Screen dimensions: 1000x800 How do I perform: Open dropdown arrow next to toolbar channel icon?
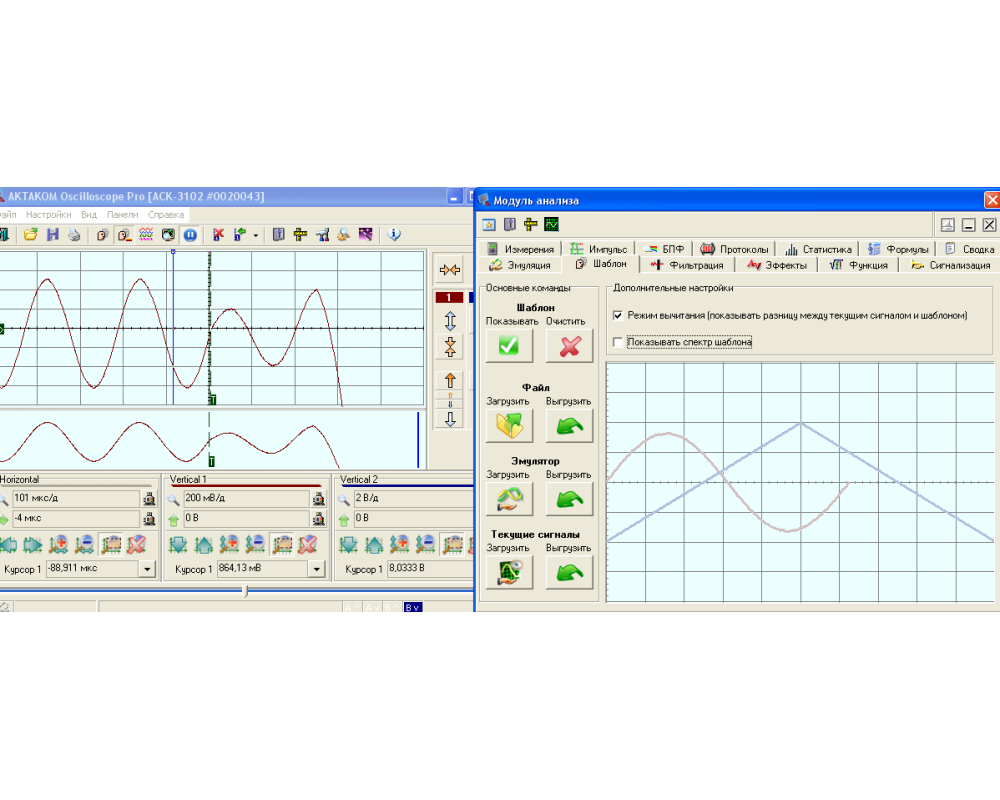click(256, 236)
